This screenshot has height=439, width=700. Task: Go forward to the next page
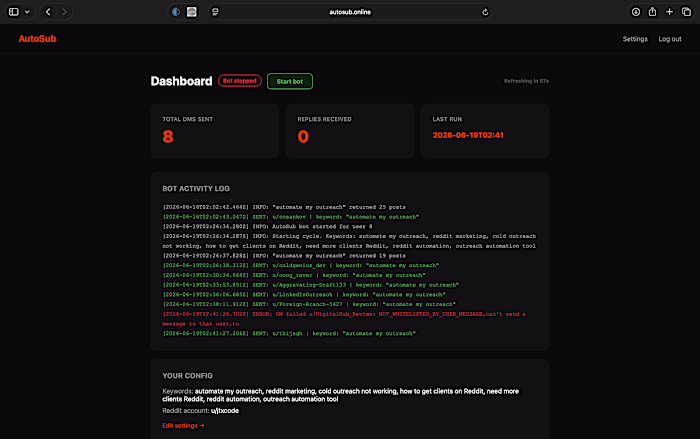point(64,12)
